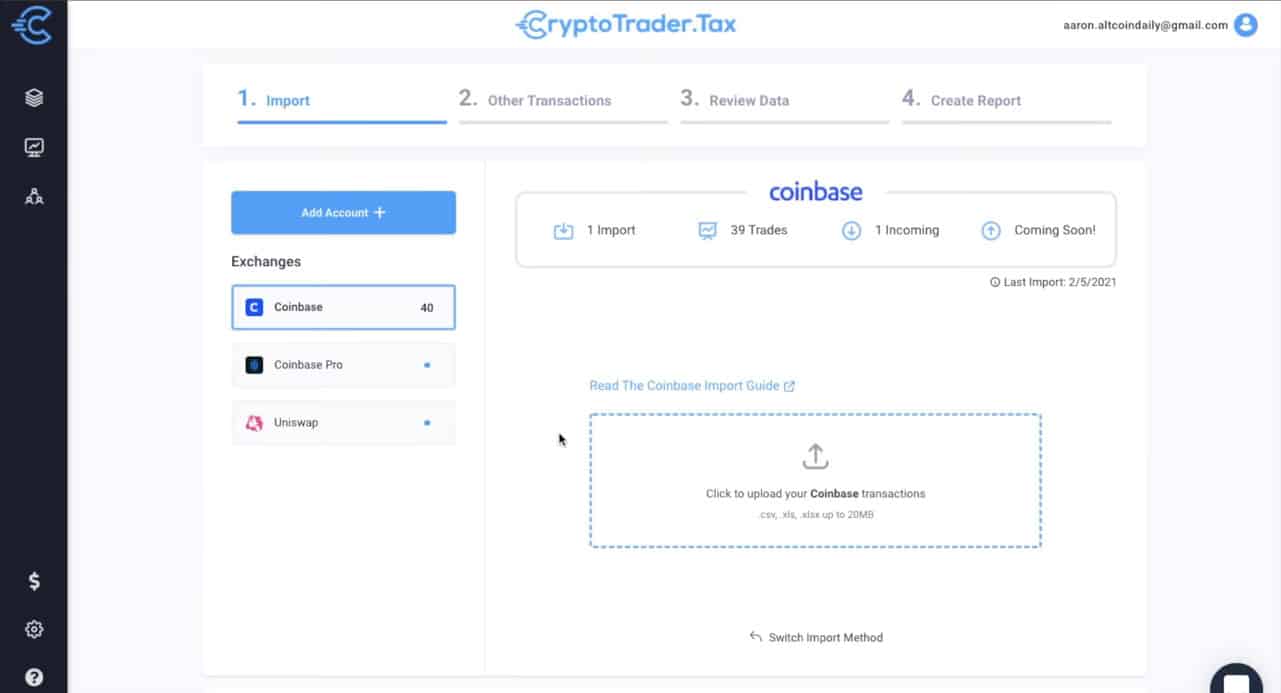The width and height of the screenshot is (1281, 693).
Task: Open the help question mark icon
Action: click(34, 677)
